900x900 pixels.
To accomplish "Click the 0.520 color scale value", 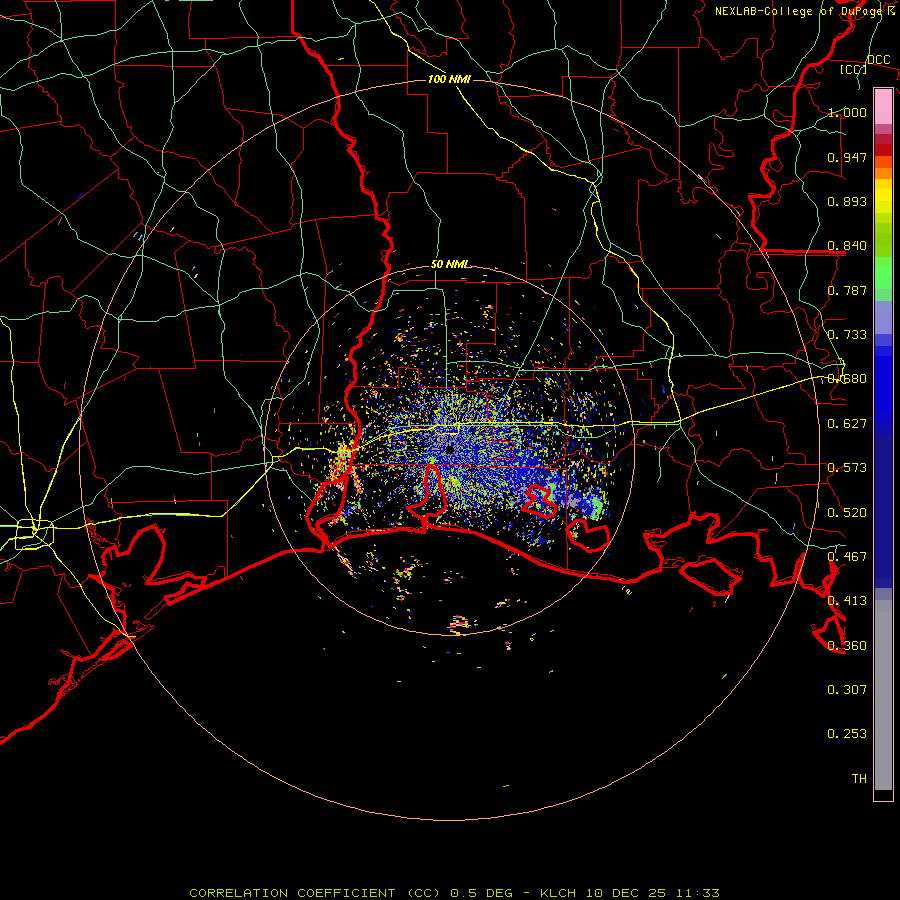I will (x=847, y=513).
